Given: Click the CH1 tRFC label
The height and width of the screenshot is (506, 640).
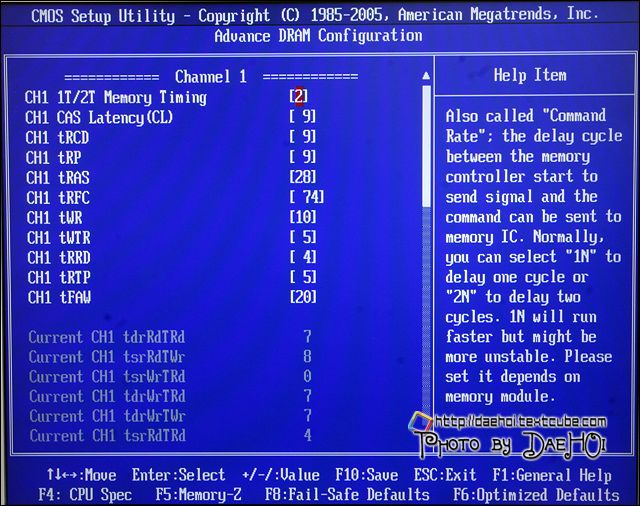Looking at the screenshot, I should (x=58, y=198).
